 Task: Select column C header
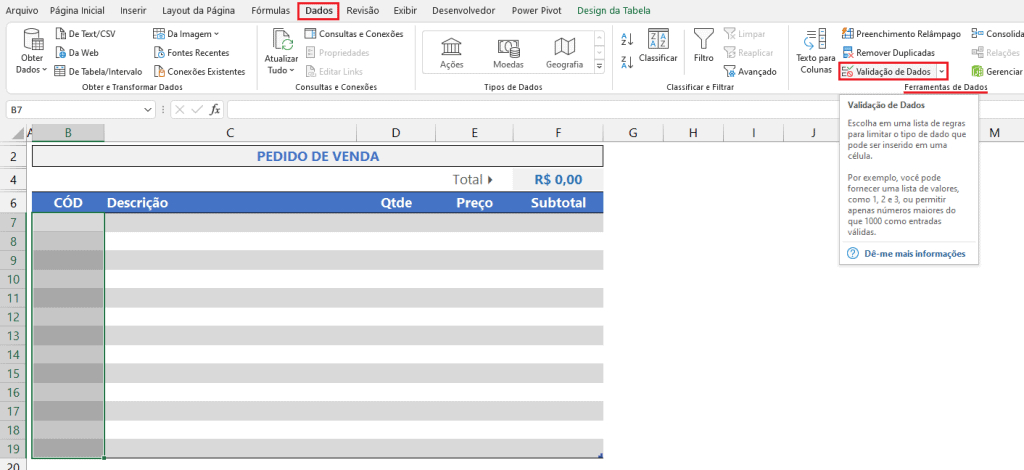pos(230,133)
